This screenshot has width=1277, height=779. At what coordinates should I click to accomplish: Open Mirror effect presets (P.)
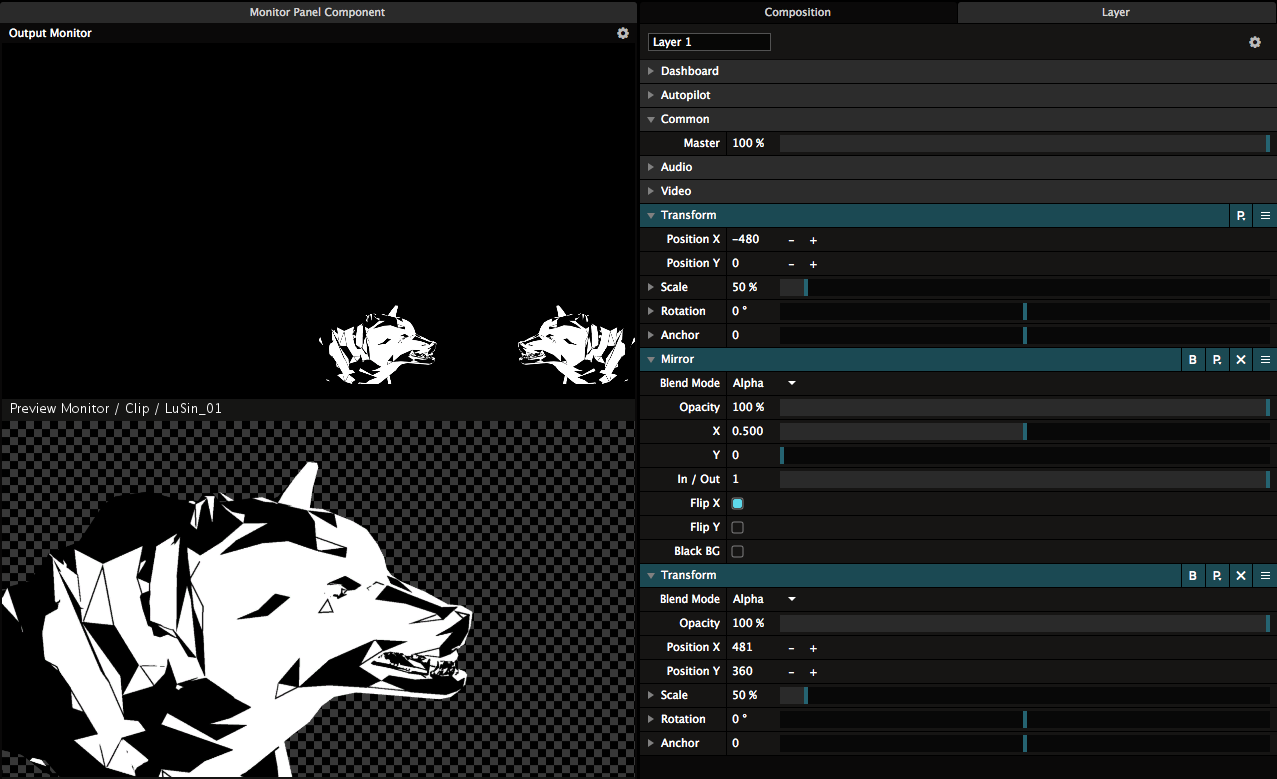(x=1217, y=359)
